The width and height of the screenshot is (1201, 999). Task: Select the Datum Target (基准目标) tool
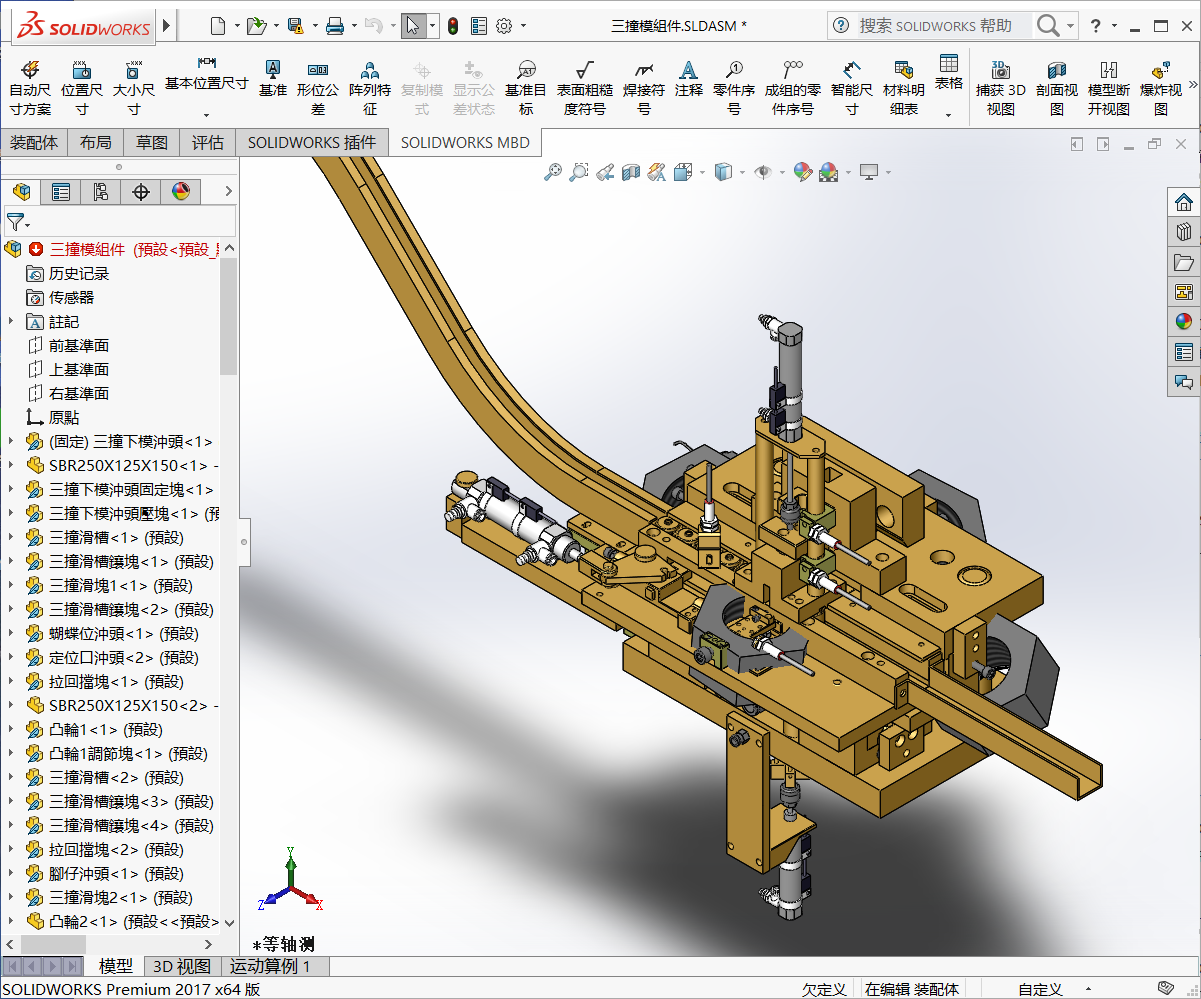click(x=526, y=87)
